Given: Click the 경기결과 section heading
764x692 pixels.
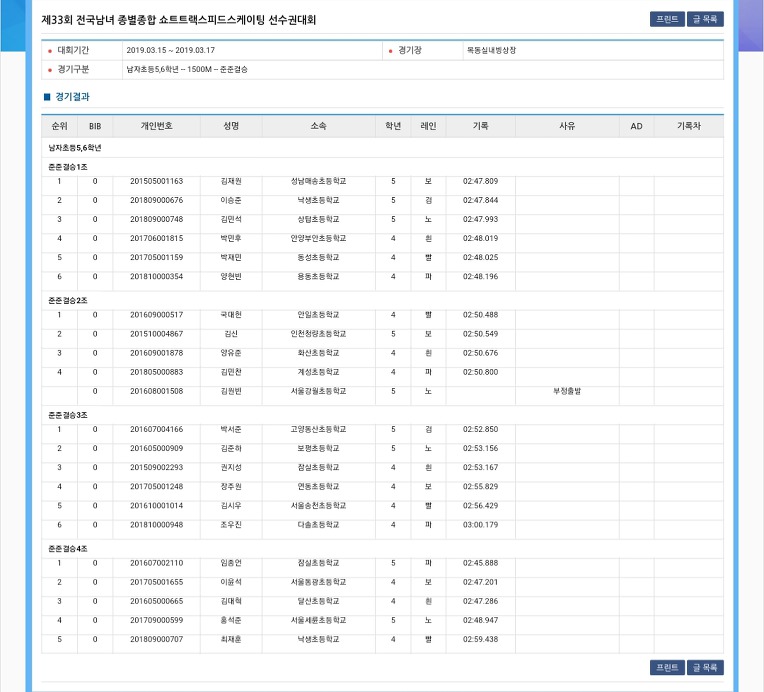Looking at the screenshot, I should 72,97.
